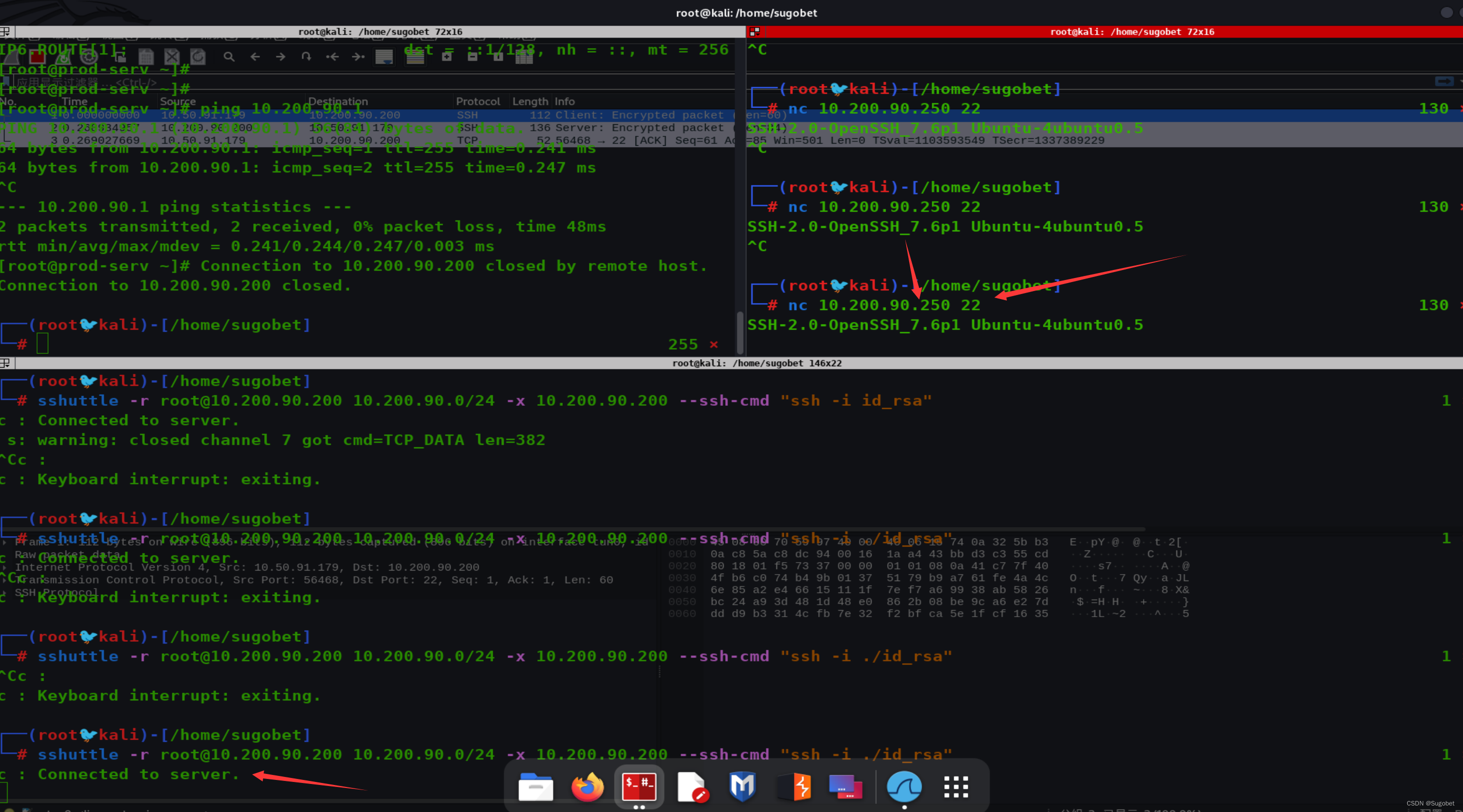Click the stop capture red square in Wireshark

click(x=38, y=57)
